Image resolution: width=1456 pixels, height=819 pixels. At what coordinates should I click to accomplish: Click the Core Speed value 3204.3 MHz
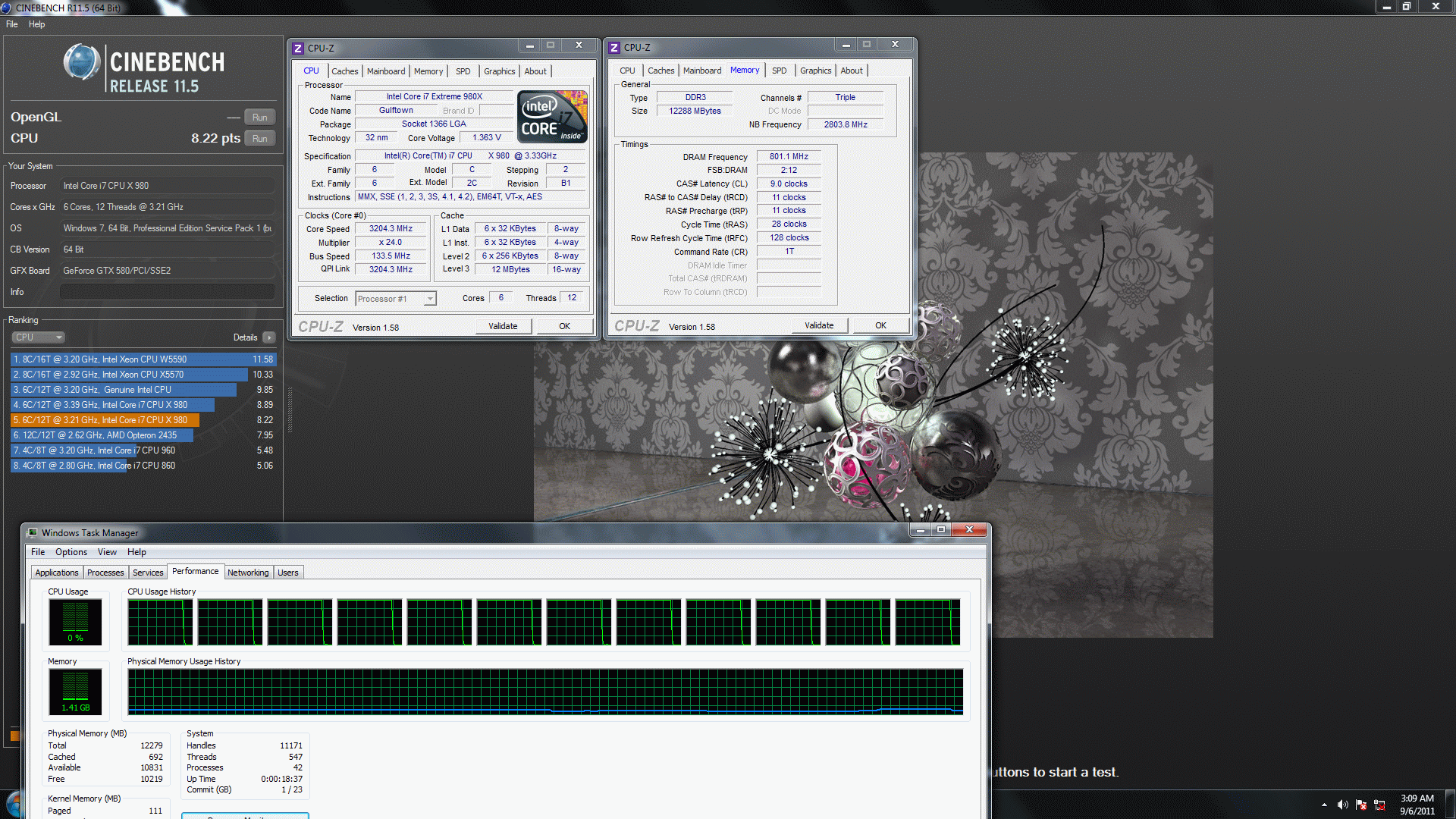coord(391,229)
